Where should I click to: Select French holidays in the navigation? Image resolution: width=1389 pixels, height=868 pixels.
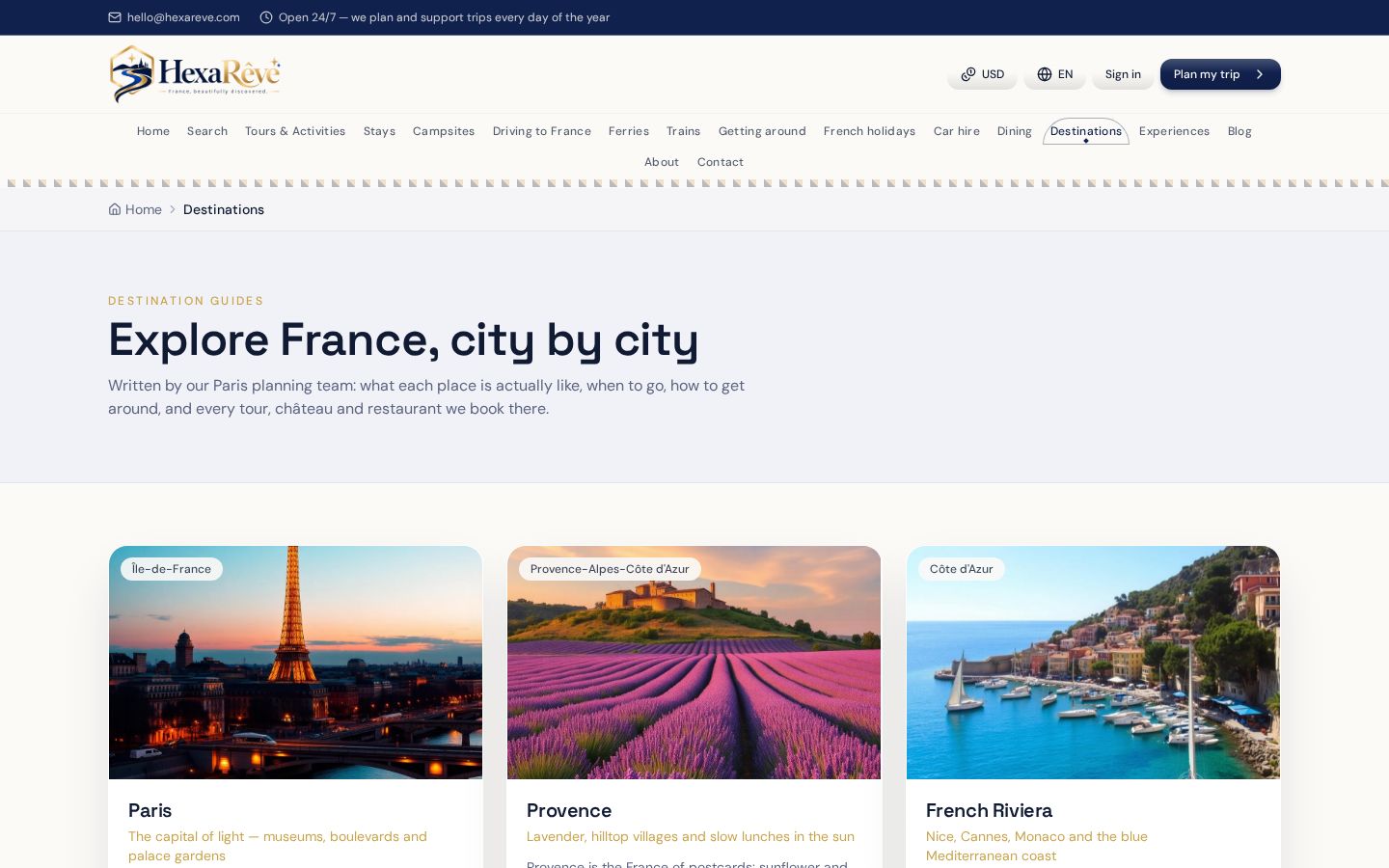870,131
